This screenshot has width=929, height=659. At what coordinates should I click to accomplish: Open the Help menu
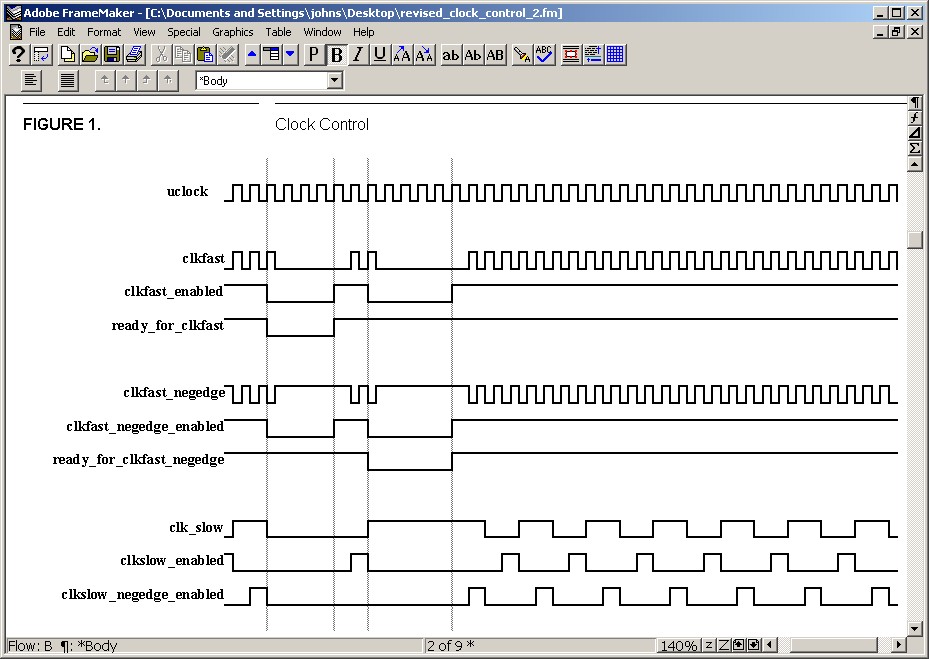364,32
